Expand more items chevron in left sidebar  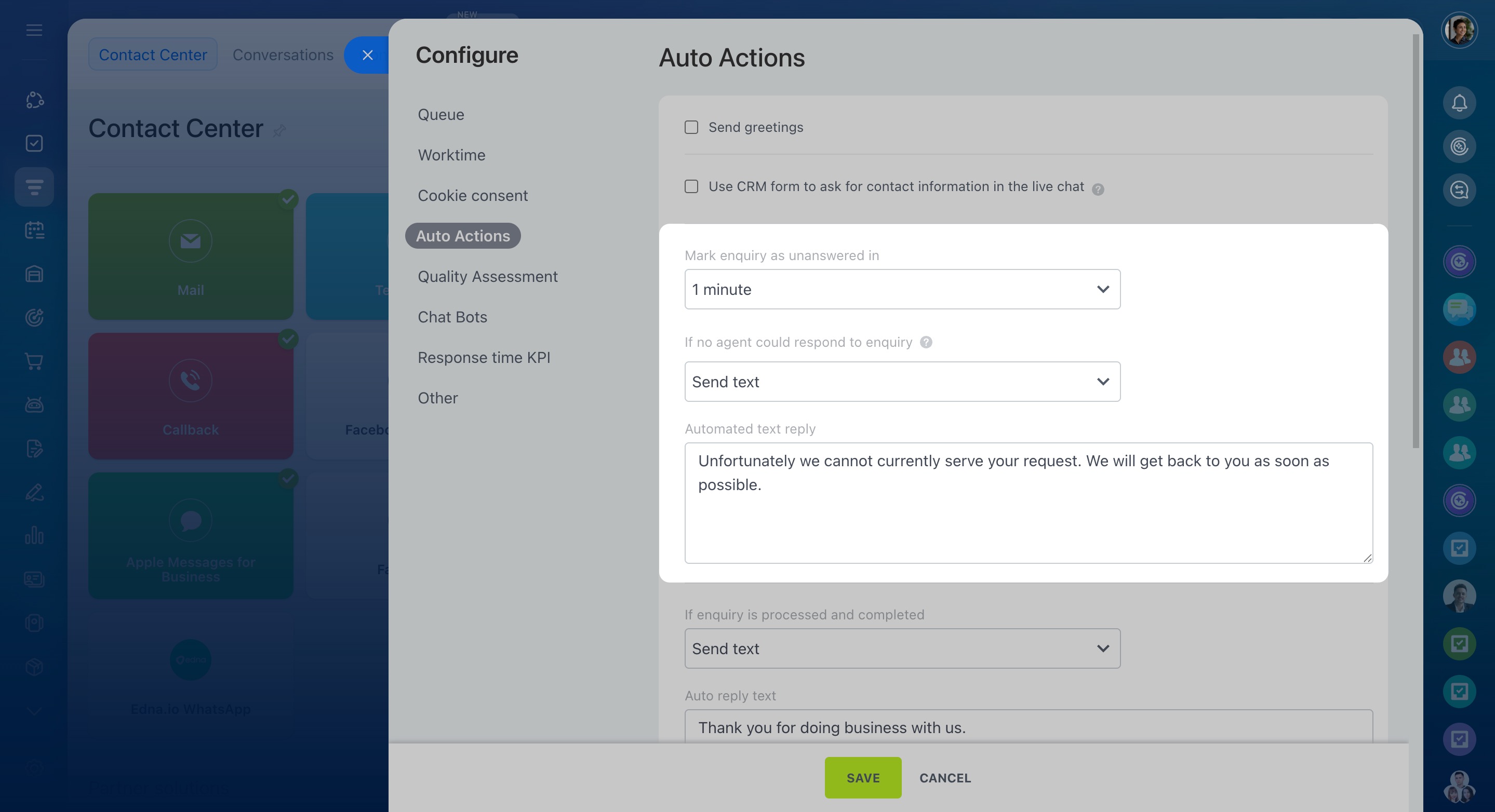[x=34, y=711]
